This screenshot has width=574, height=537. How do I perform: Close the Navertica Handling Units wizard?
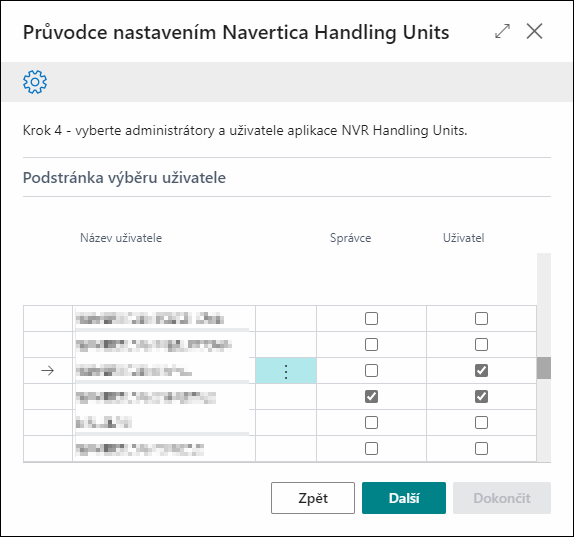tap(534, 31)
